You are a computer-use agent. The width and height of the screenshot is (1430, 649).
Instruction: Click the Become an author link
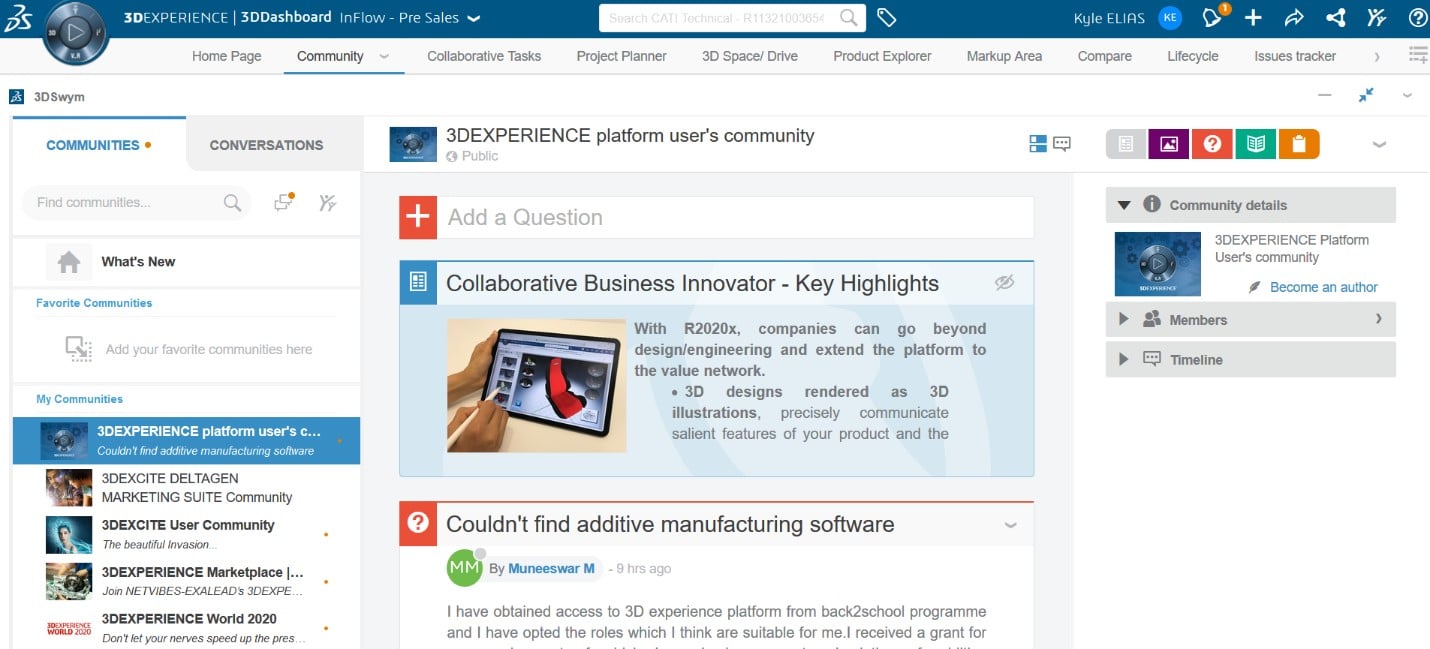(x=1324, y=287)
